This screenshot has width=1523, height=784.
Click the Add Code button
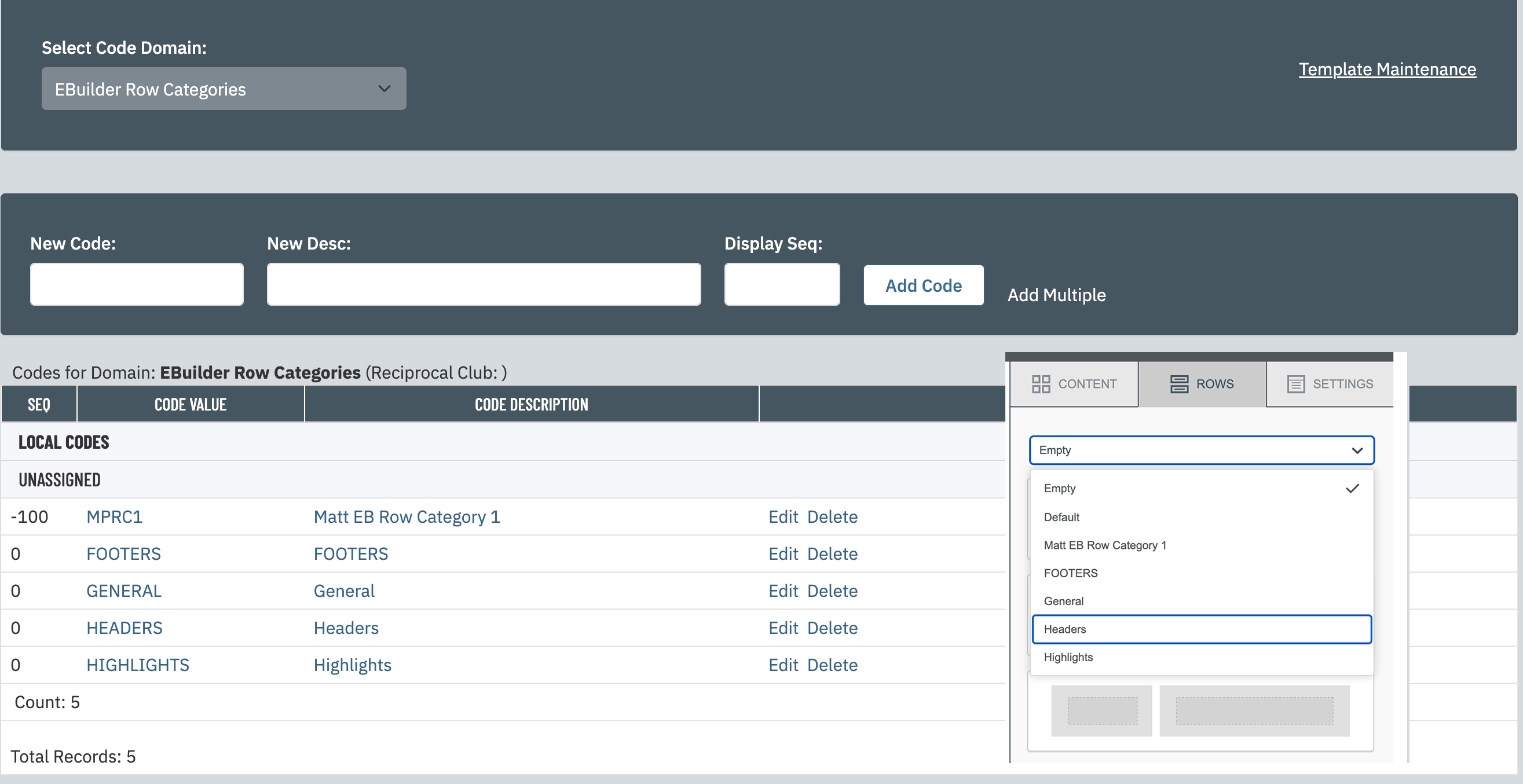(924, 285)
